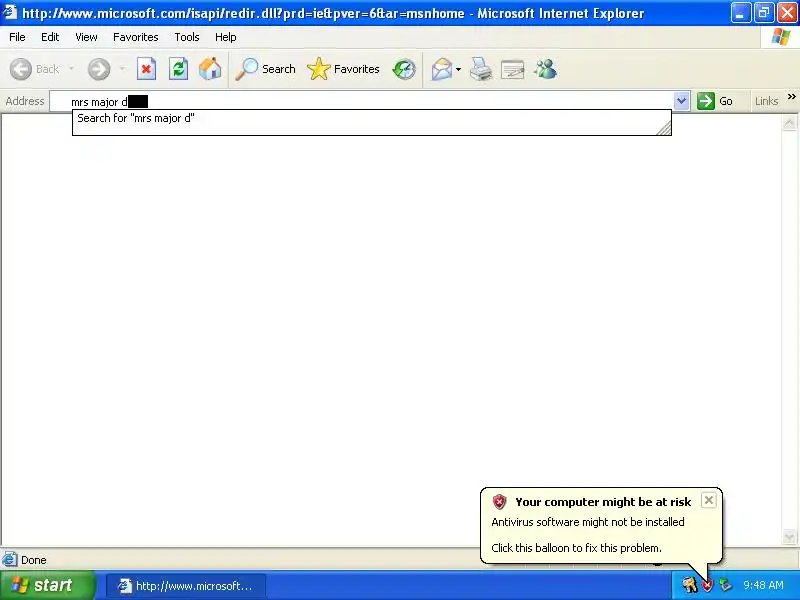Open the Favorites menu
This screenshot has width=800, height=600.
click(136, 37)
